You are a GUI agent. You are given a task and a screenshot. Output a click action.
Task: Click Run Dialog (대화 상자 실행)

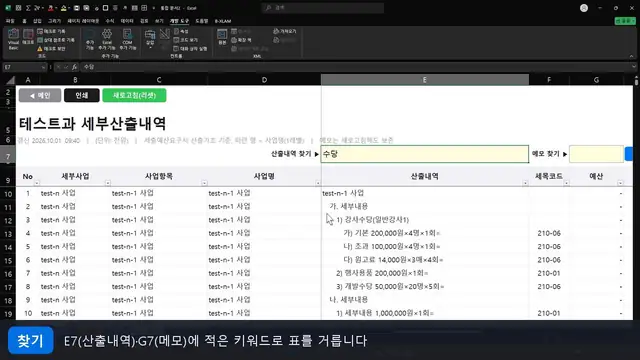pos(190,49)
